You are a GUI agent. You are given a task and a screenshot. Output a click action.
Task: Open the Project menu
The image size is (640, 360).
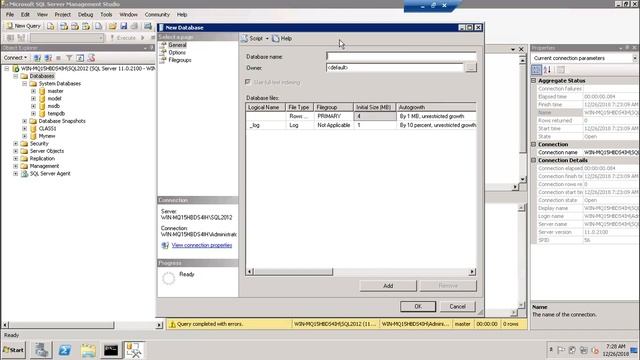(x=62, y=14)
